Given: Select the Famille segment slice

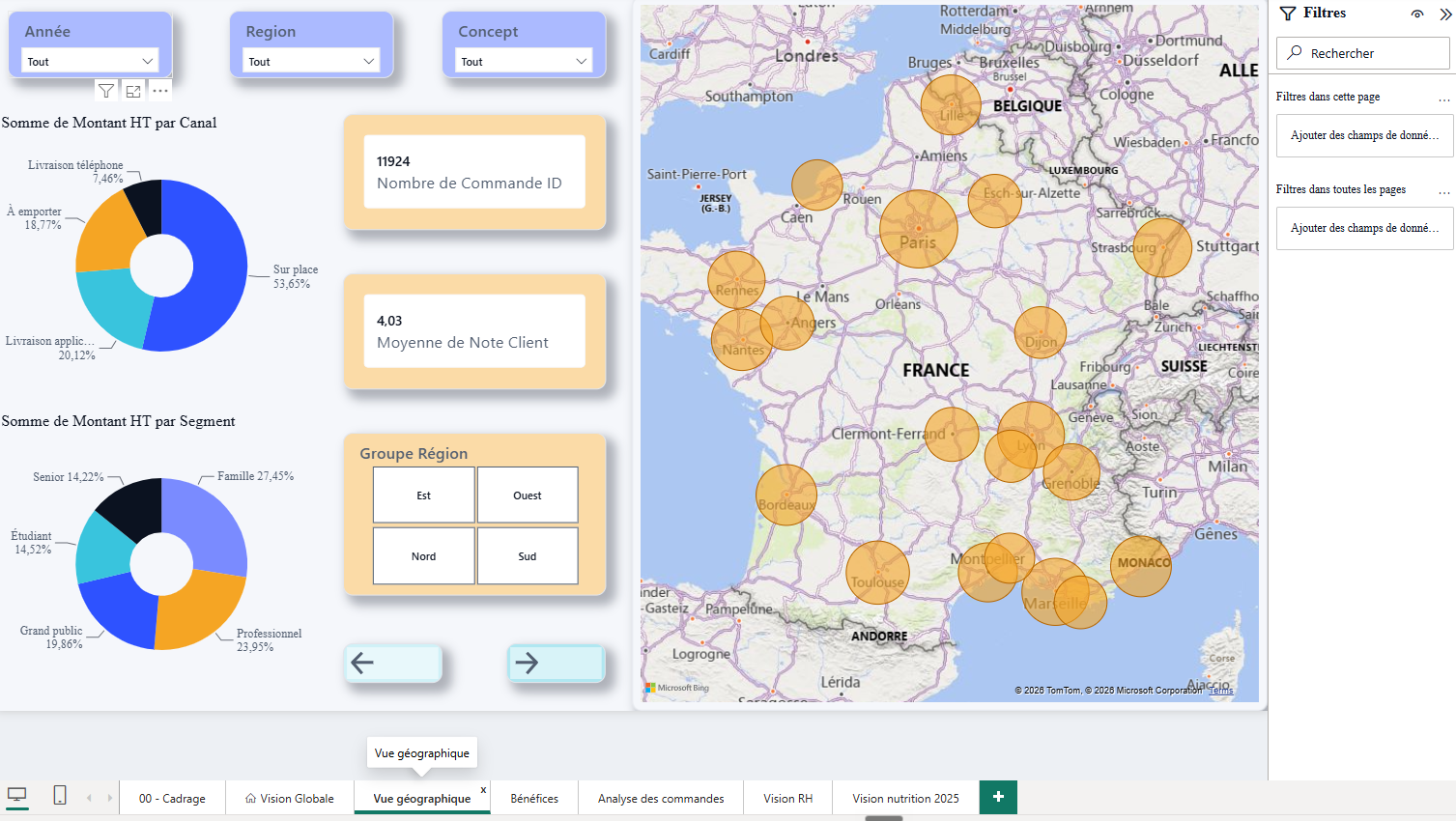Looking at the screenshot, I should (x=210, y=523).
